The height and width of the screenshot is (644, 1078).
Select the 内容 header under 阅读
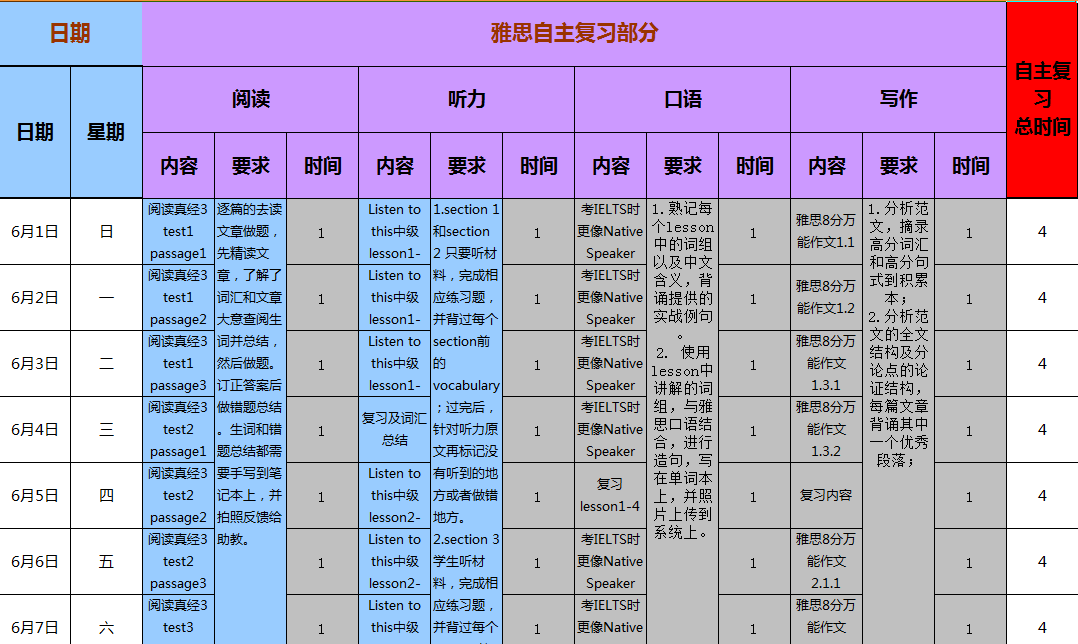point(179,166)
